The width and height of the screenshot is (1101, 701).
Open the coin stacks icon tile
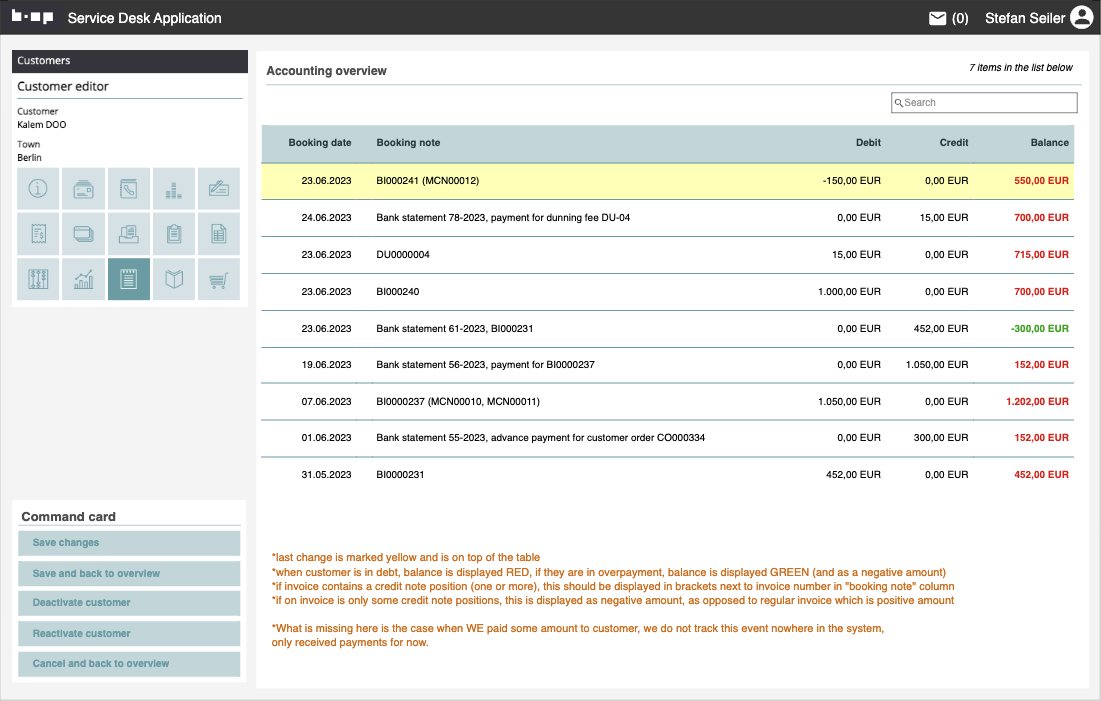[174, 188]
